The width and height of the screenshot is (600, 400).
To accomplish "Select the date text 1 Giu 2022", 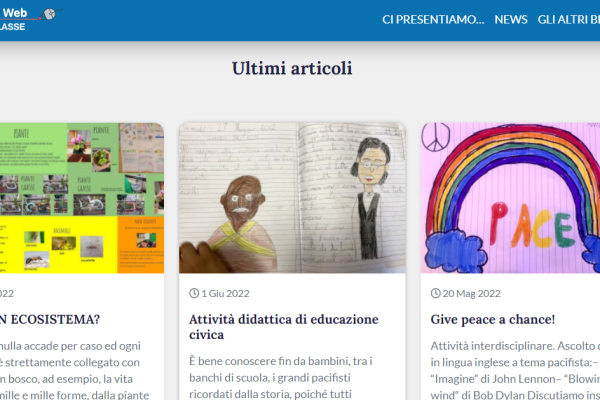I will [225, 294].
